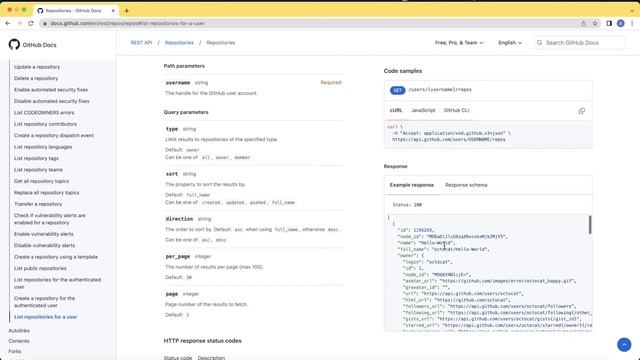Click the GitHub Octocat logo icon
Image resolution: width=640 pixels, height=360 pixels.
click(x=14, y=44)
